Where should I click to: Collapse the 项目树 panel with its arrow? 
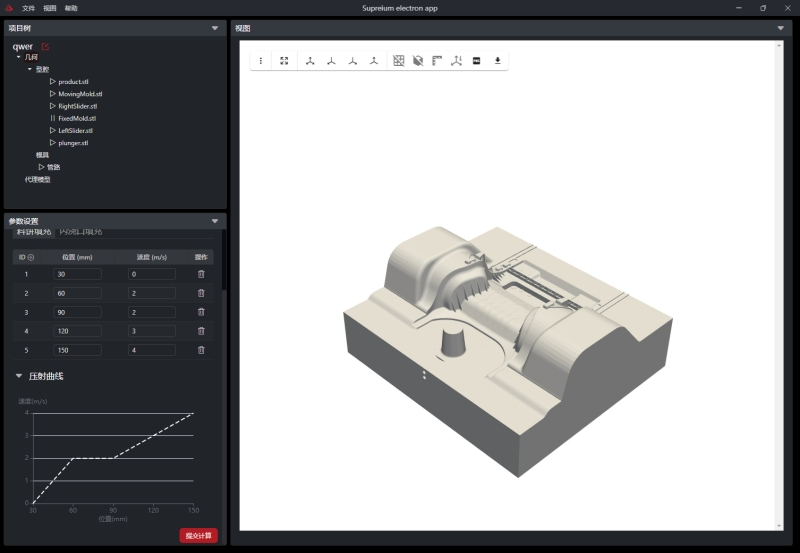coord(215,28)
